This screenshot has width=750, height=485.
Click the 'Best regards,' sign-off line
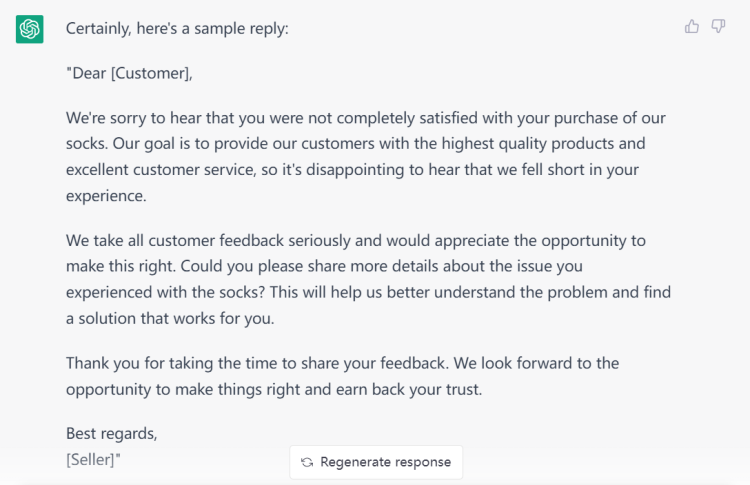click(x=112, y=433)
